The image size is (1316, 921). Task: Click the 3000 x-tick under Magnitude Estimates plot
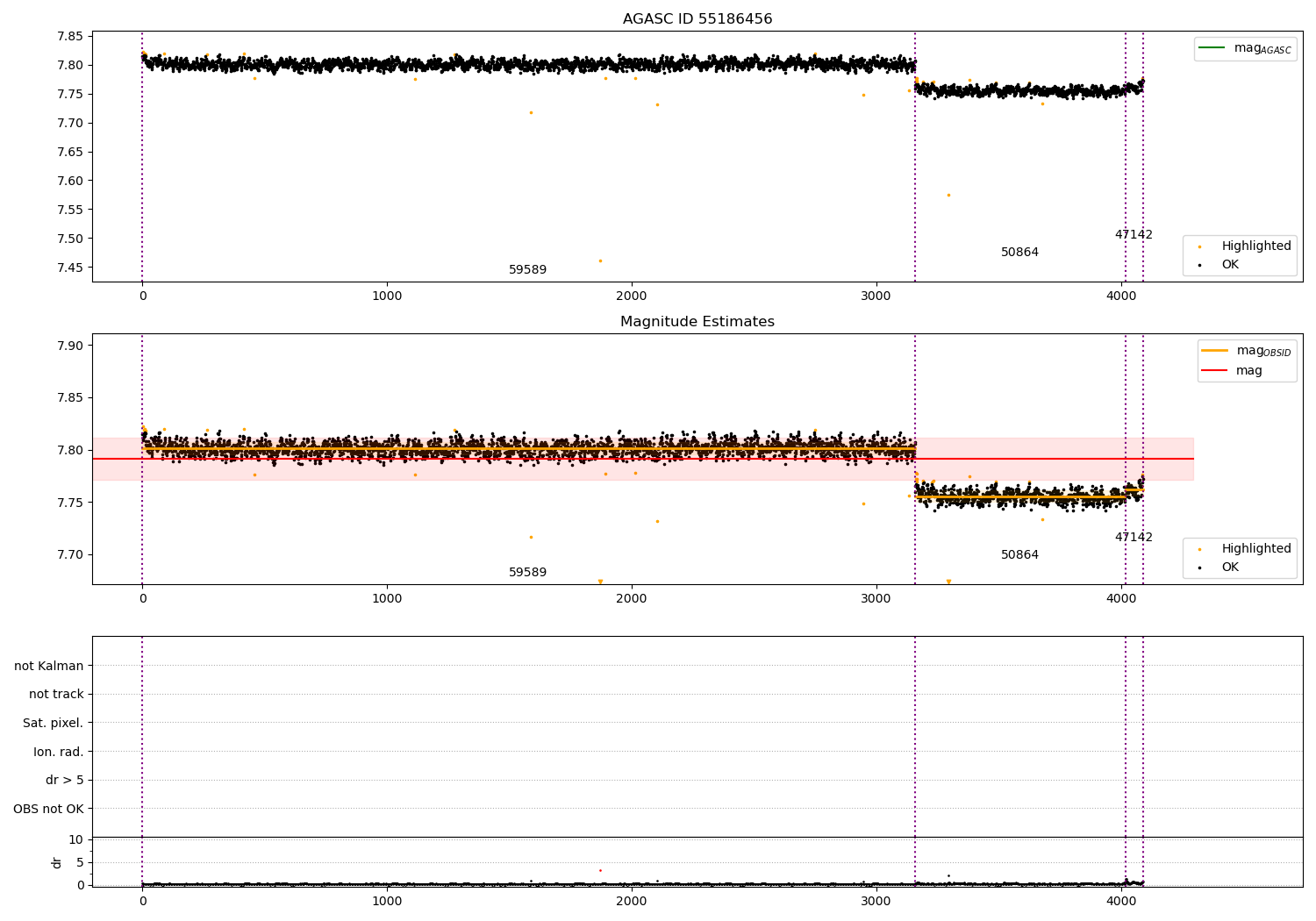click(x=876, y=599)
